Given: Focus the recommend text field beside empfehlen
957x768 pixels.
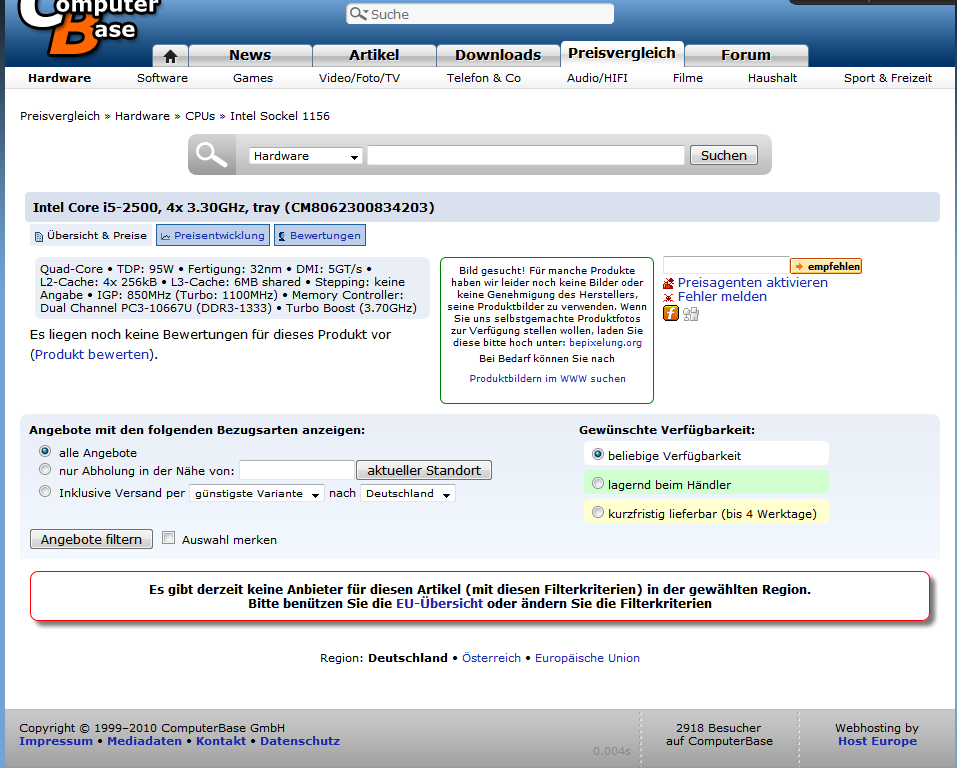Looking at the screenshot, I should (726, 266).
